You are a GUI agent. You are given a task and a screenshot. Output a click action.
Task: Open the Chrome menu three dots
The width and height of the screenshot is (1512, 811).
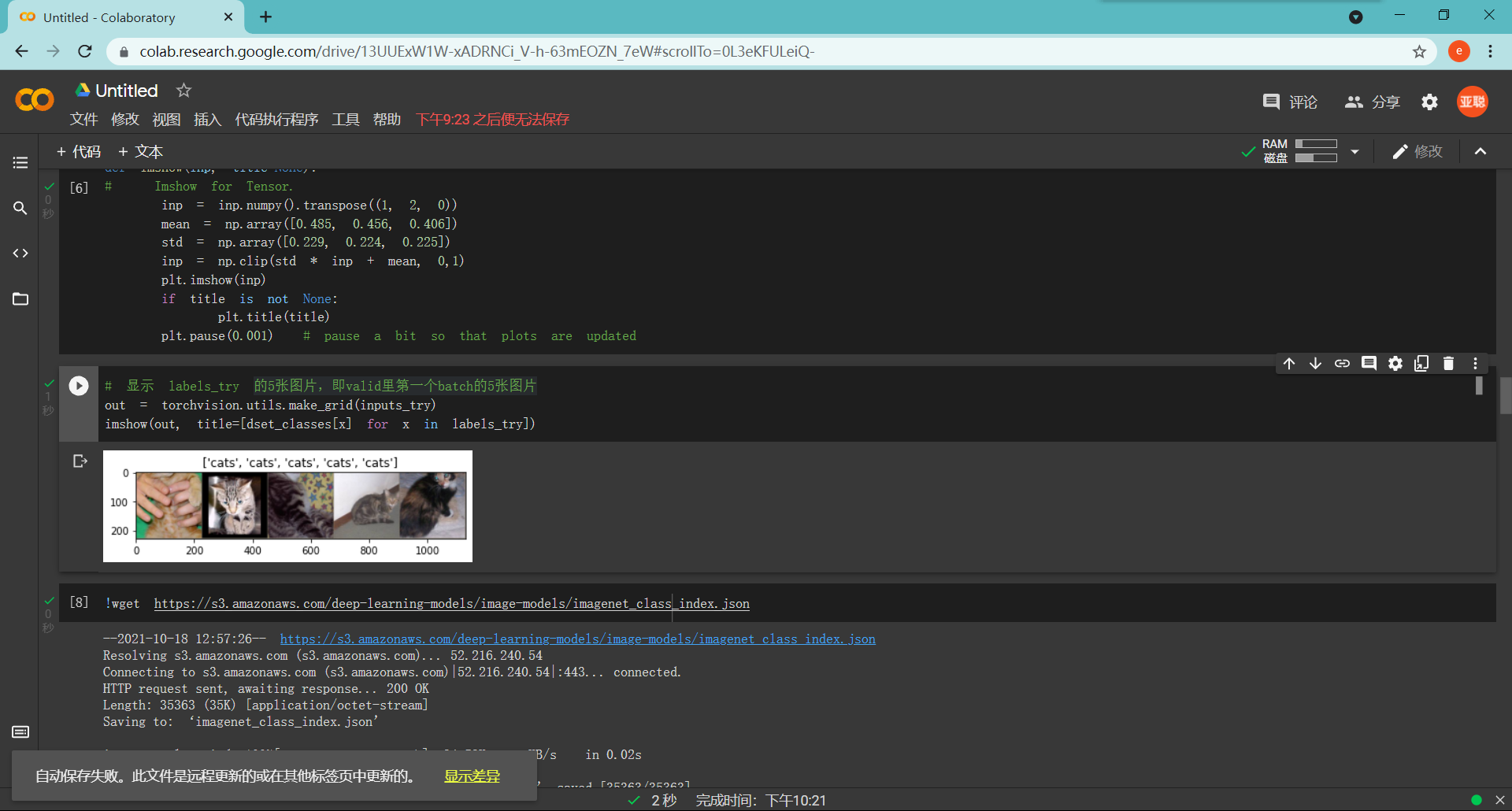1490,51
